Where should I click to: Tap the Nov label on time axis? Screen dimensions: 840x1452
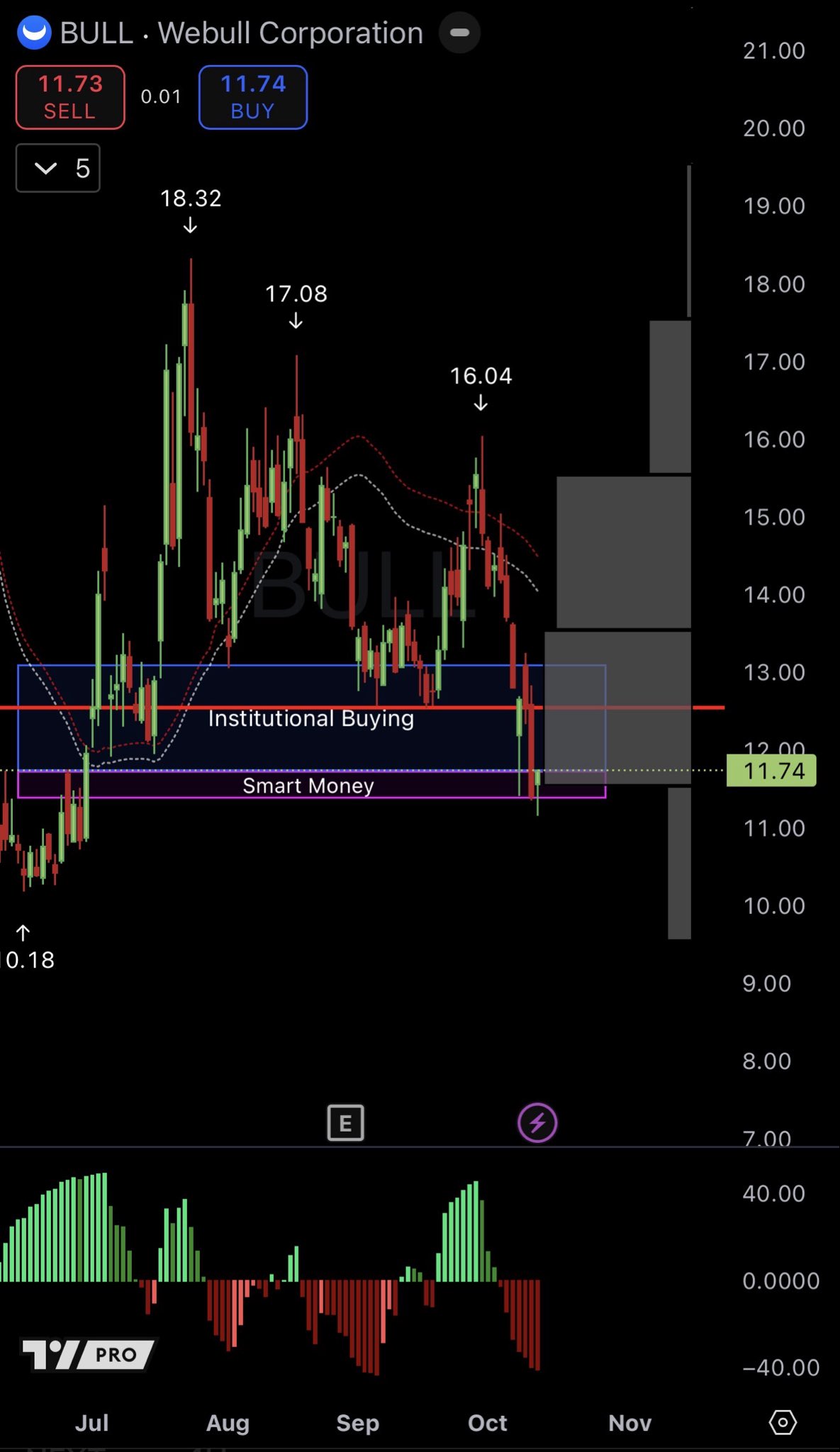pyautogui.click(x=629, y=1423)
